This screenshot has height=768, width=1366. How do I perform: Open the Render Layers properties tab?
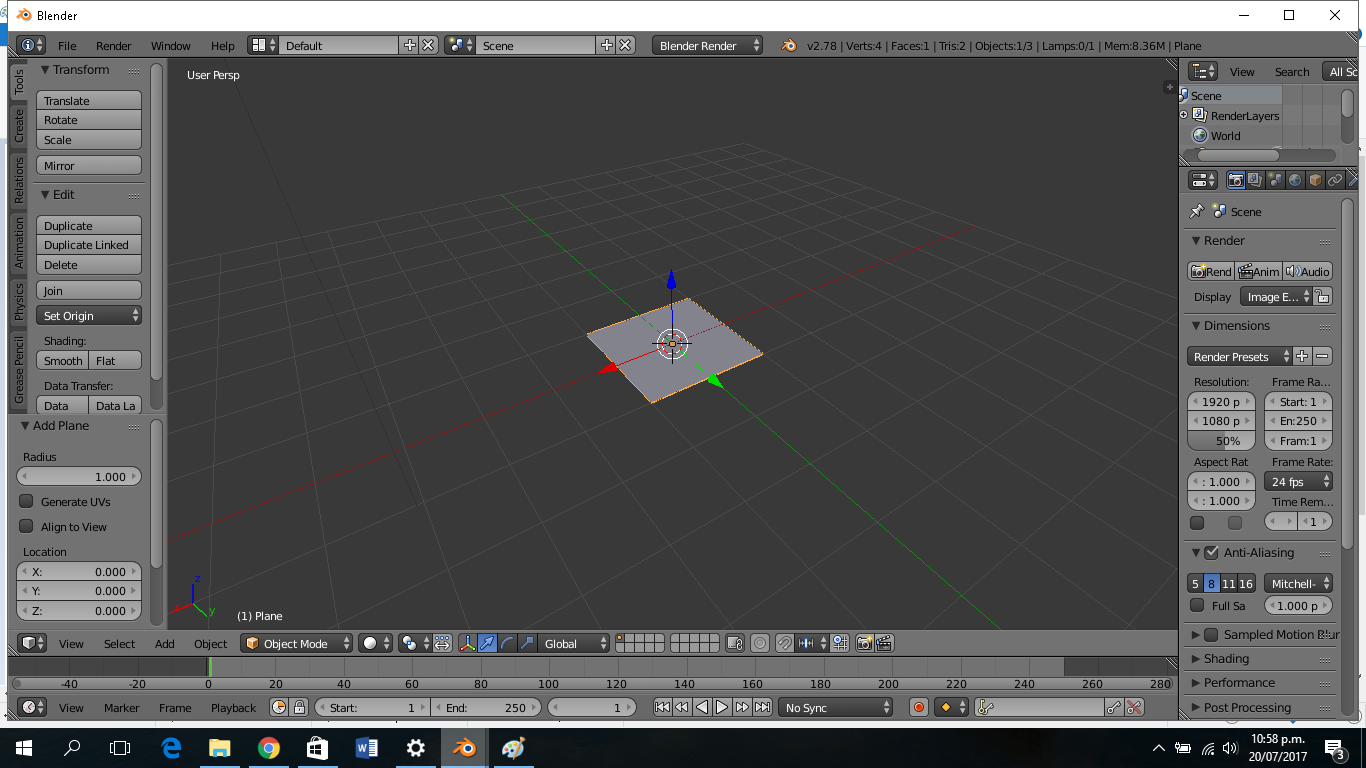[1255, 180]
